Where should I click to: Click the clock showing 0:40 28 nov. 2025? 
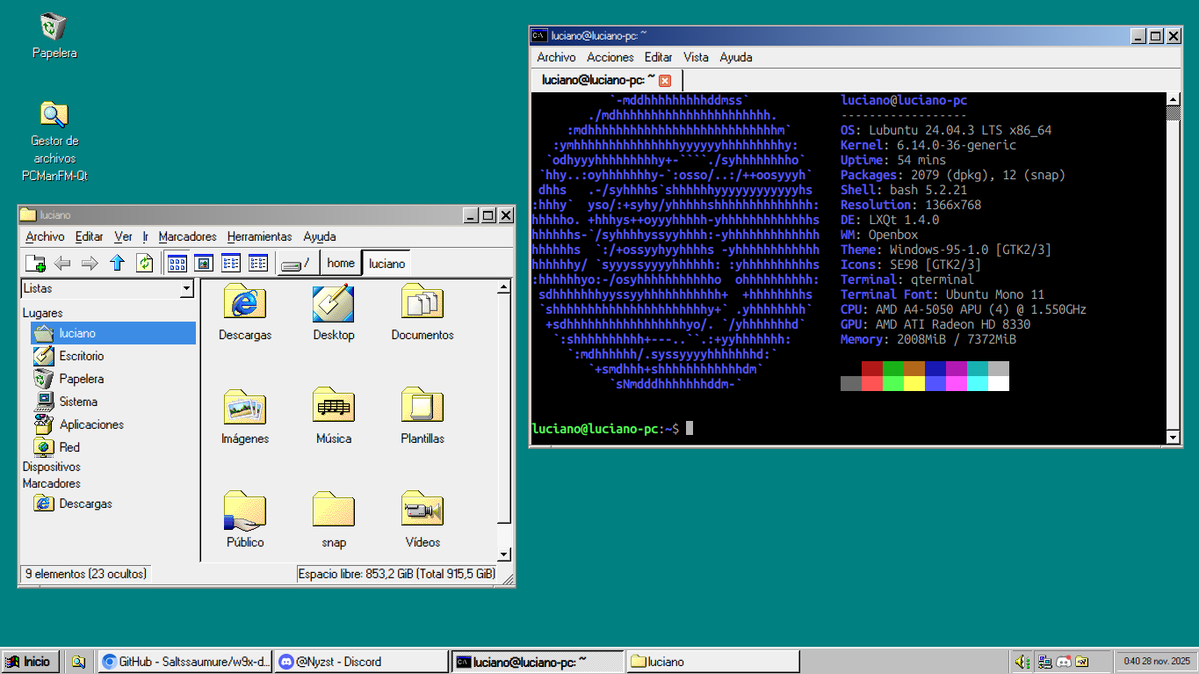[x=1156, y=661]
